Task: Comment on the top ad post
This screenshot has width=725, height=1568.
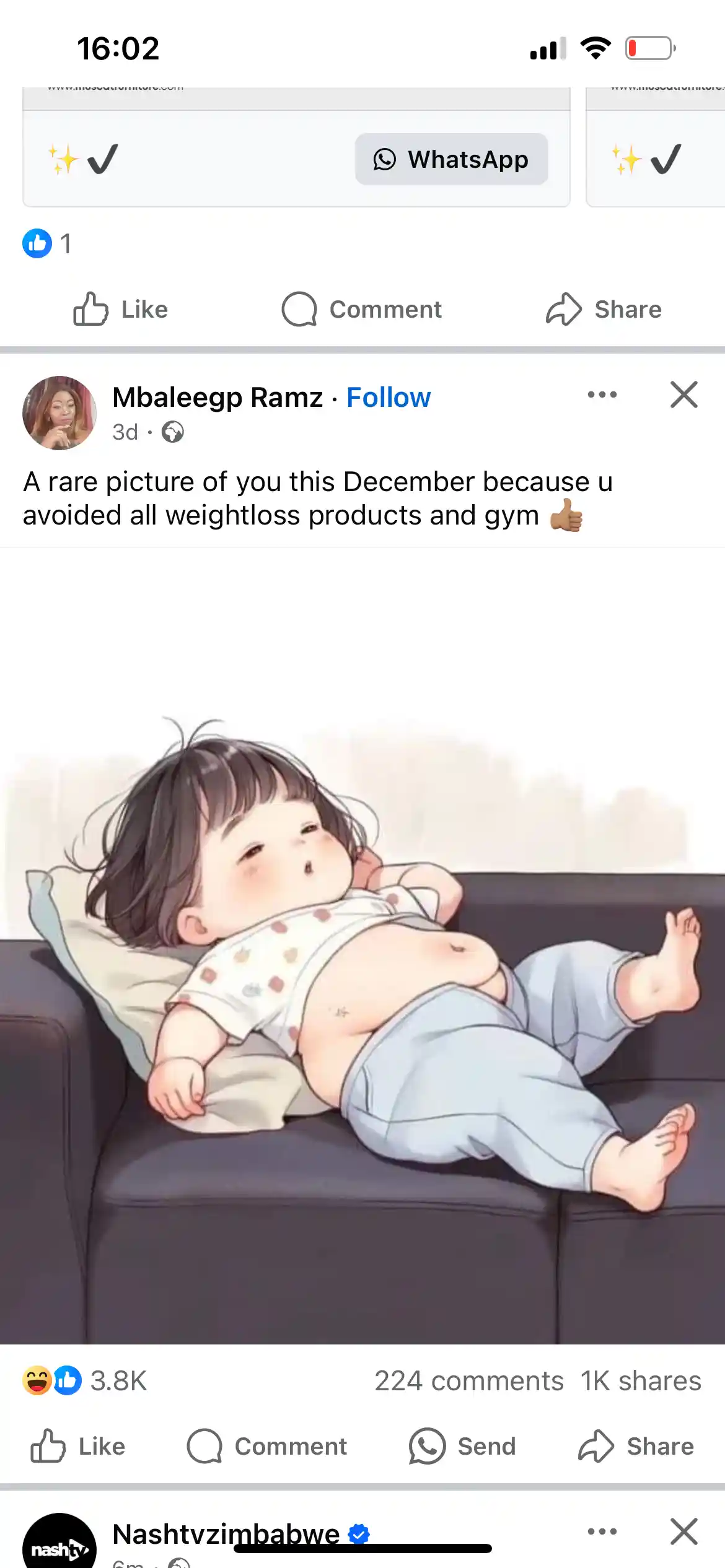Action: pos(361,309)
